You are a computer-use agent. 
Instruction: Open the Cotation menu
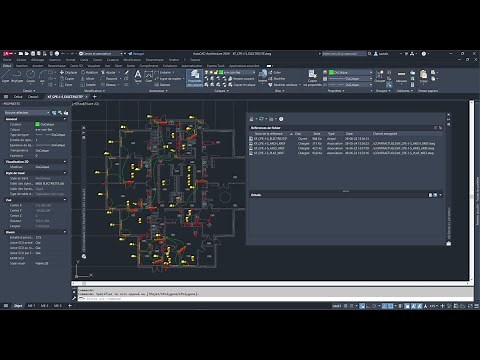pos(113,60)
